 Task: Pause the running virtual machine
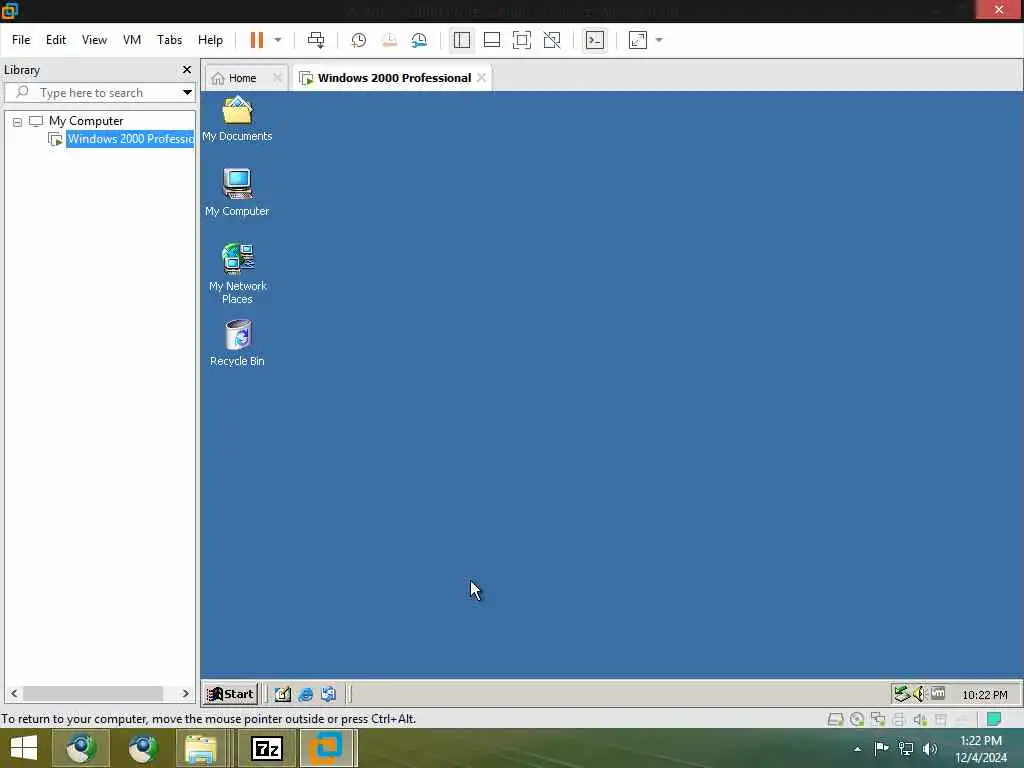[x=257, y=40]
